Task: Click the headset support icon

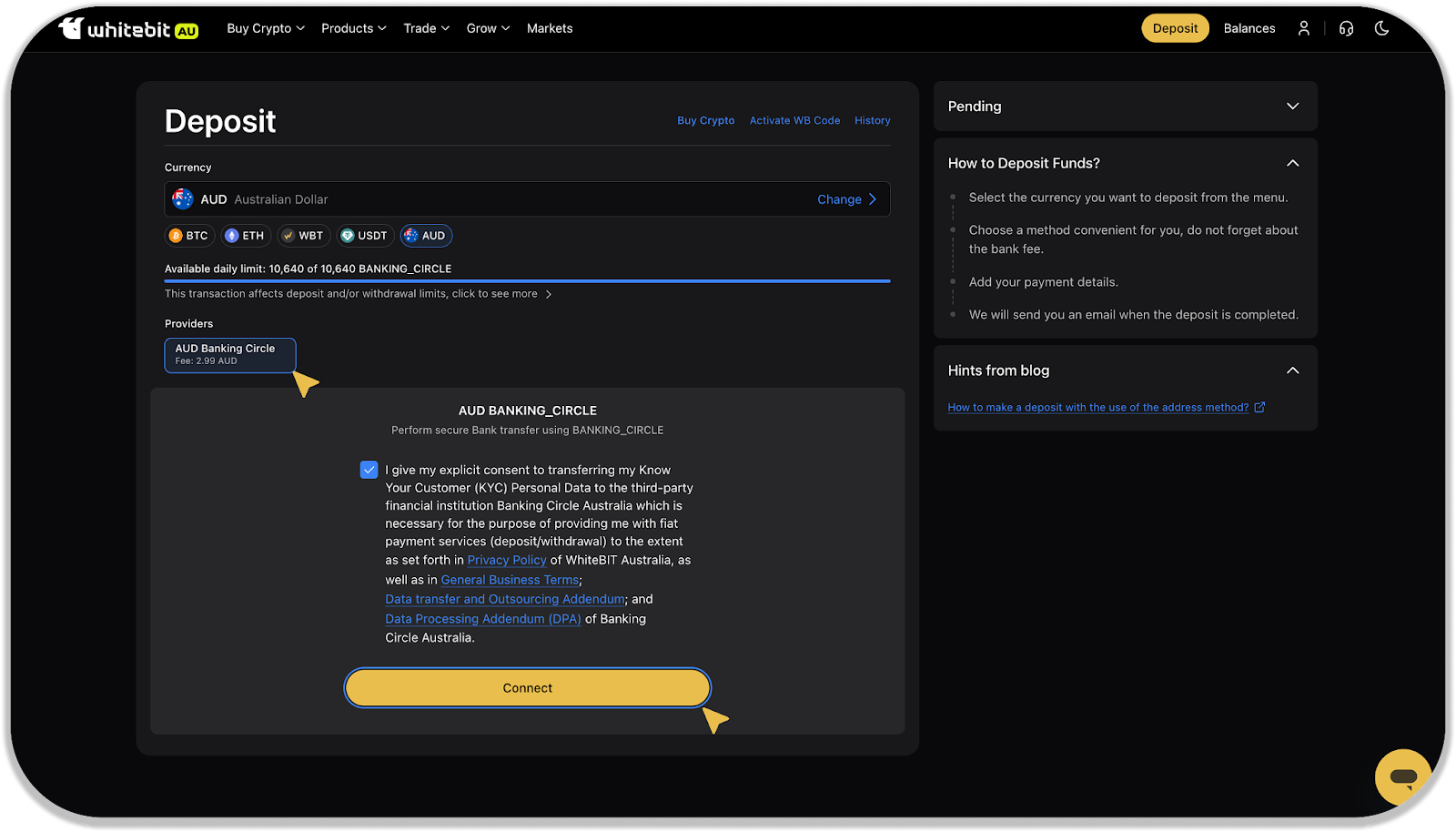Action: click(1346, 29)
